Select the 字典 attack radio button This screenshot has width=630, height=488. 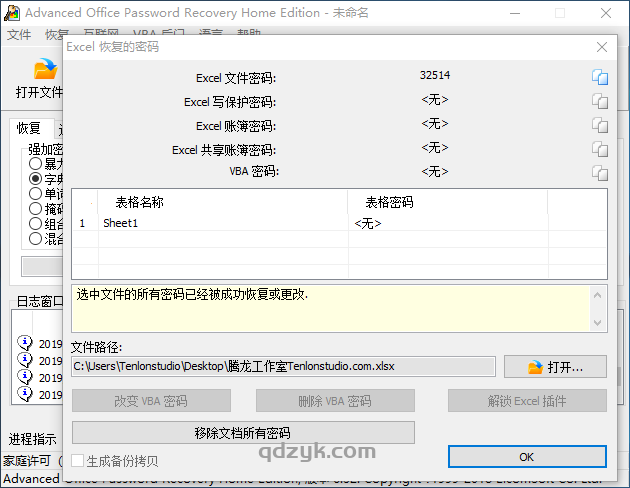36,179
